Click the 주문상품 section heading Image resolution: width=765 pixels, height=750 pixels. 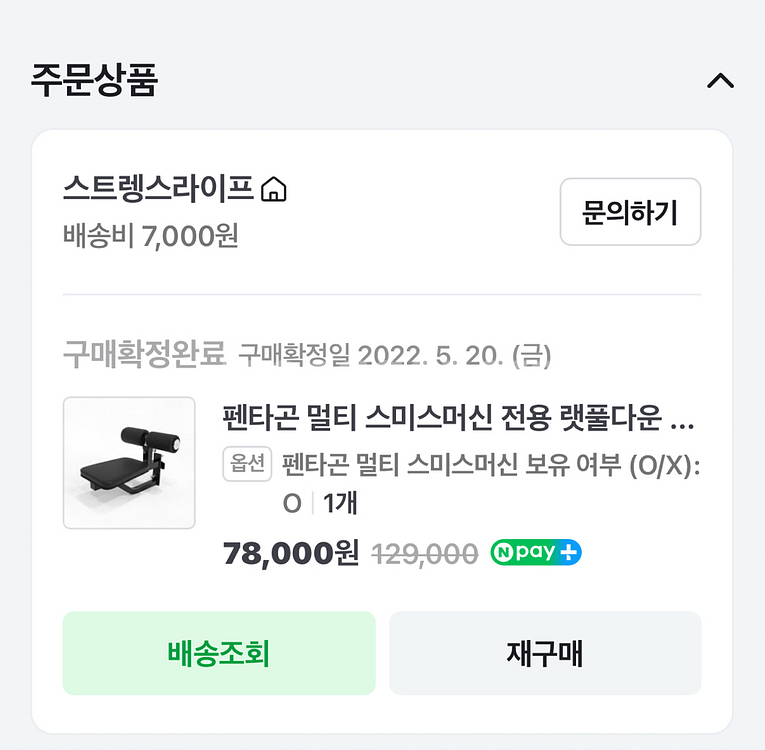coord(94,80)
